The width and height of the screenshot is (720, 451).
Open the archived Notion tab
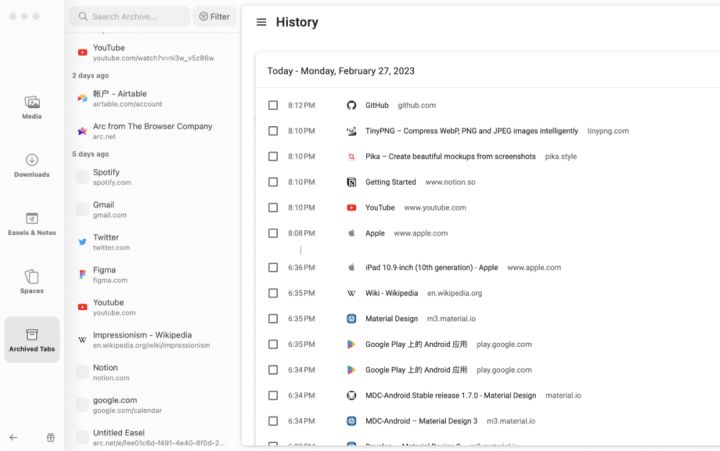153,372
